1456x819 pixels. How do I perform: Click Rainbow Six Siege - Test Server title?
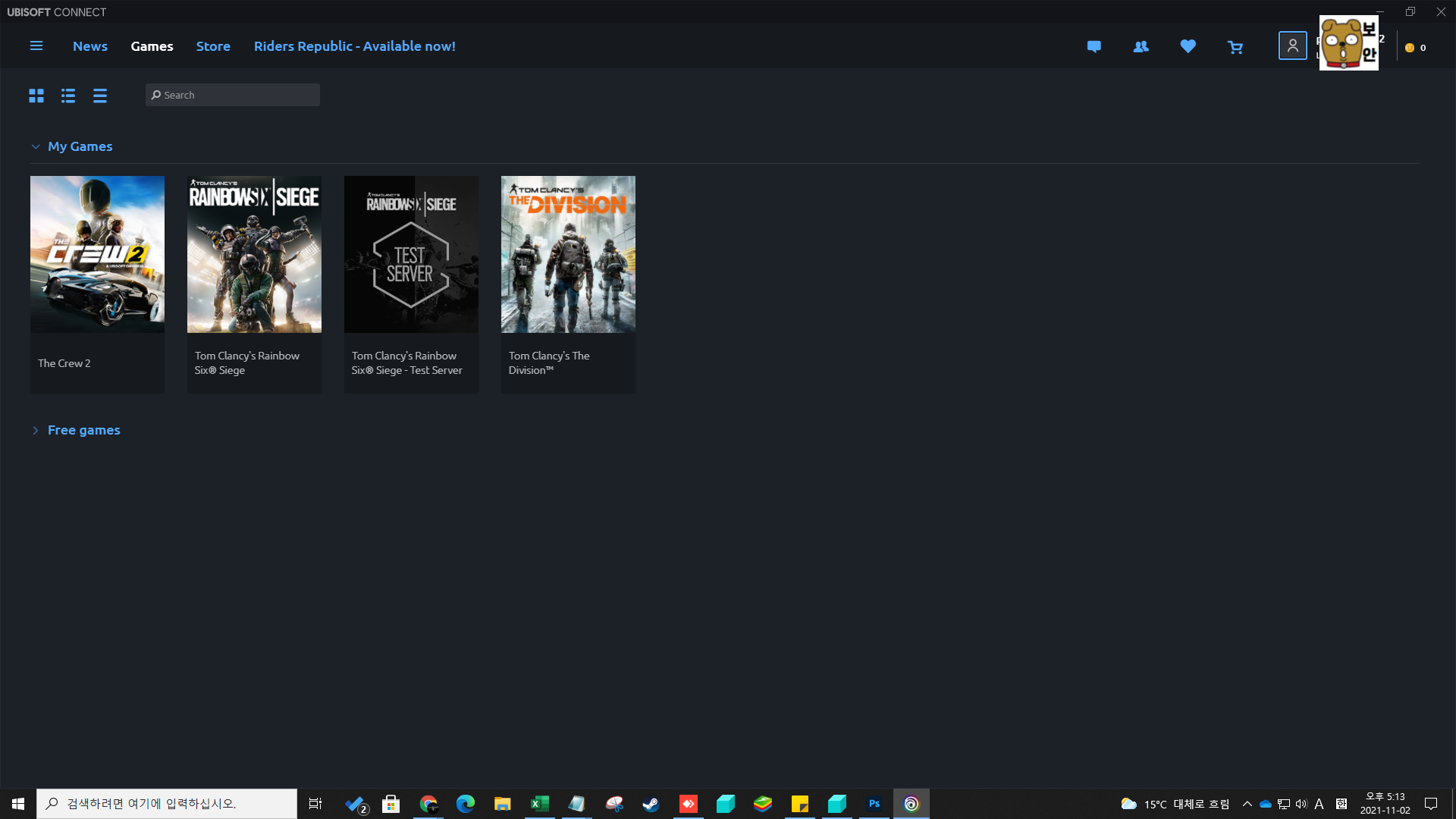(x=406, y=362)
